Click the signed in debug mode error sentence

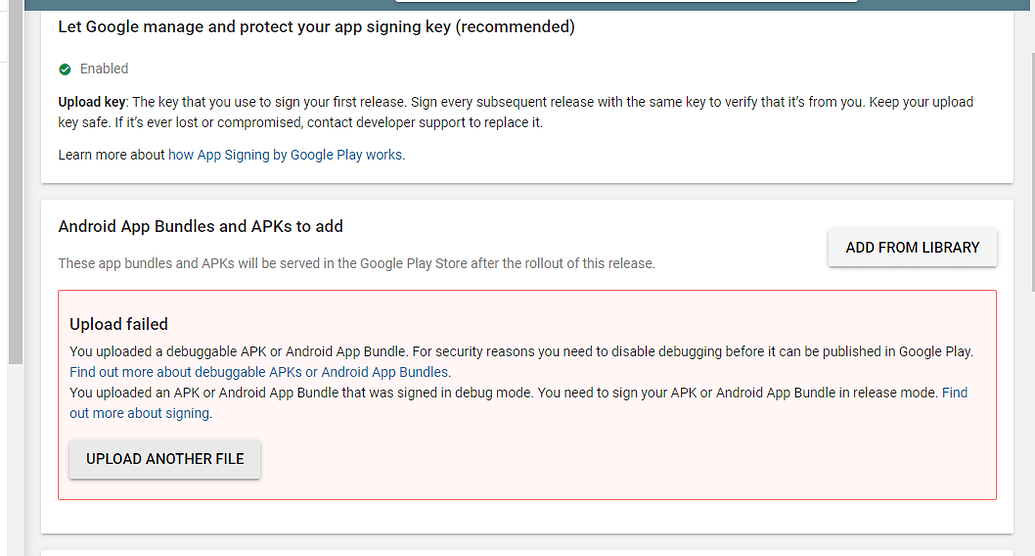tap(504, 392)
